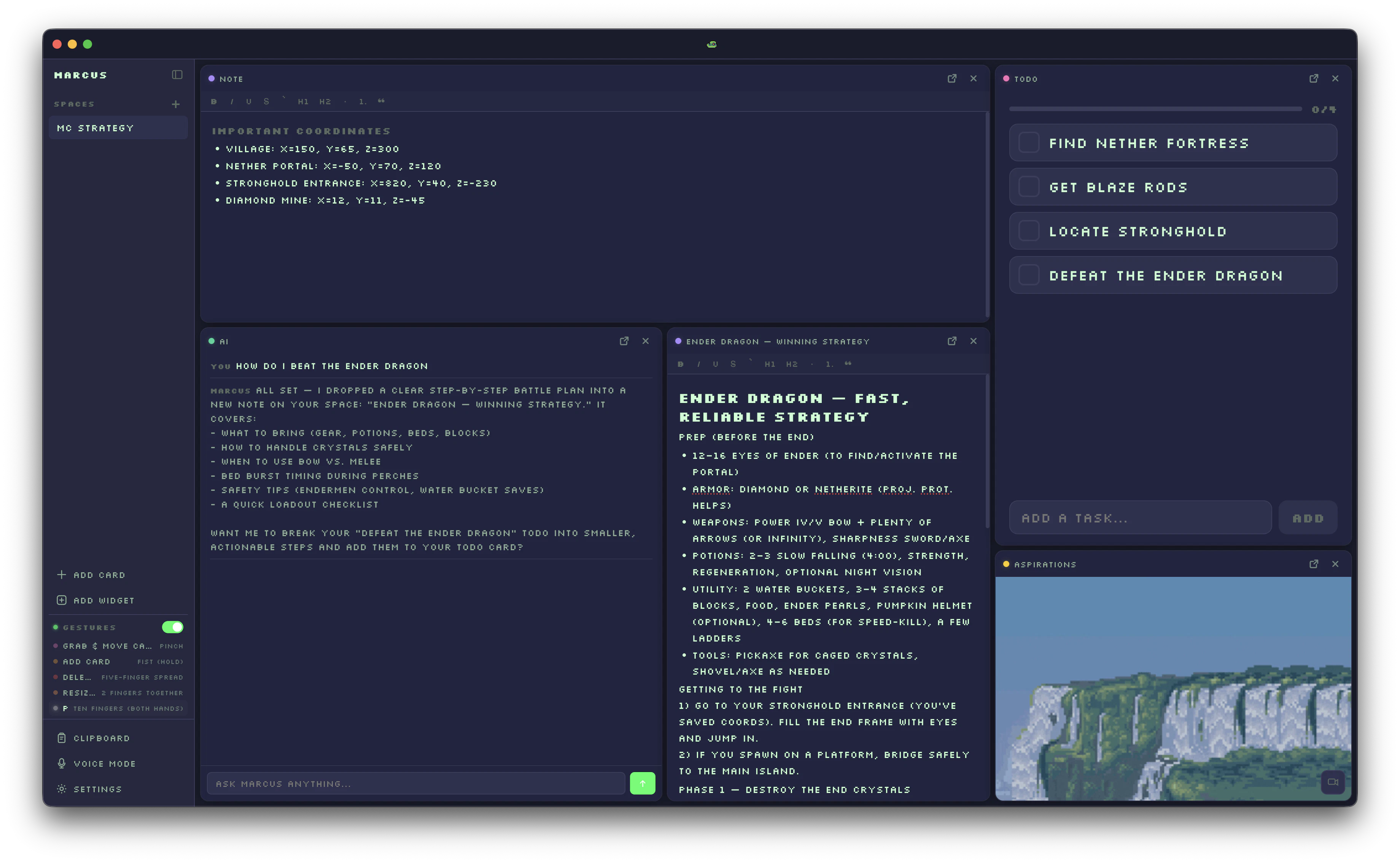Viewport: 1400px width, 863px height.
Task: Activate Voice Mode in the sidebar
Action: (x=104, y=763)
